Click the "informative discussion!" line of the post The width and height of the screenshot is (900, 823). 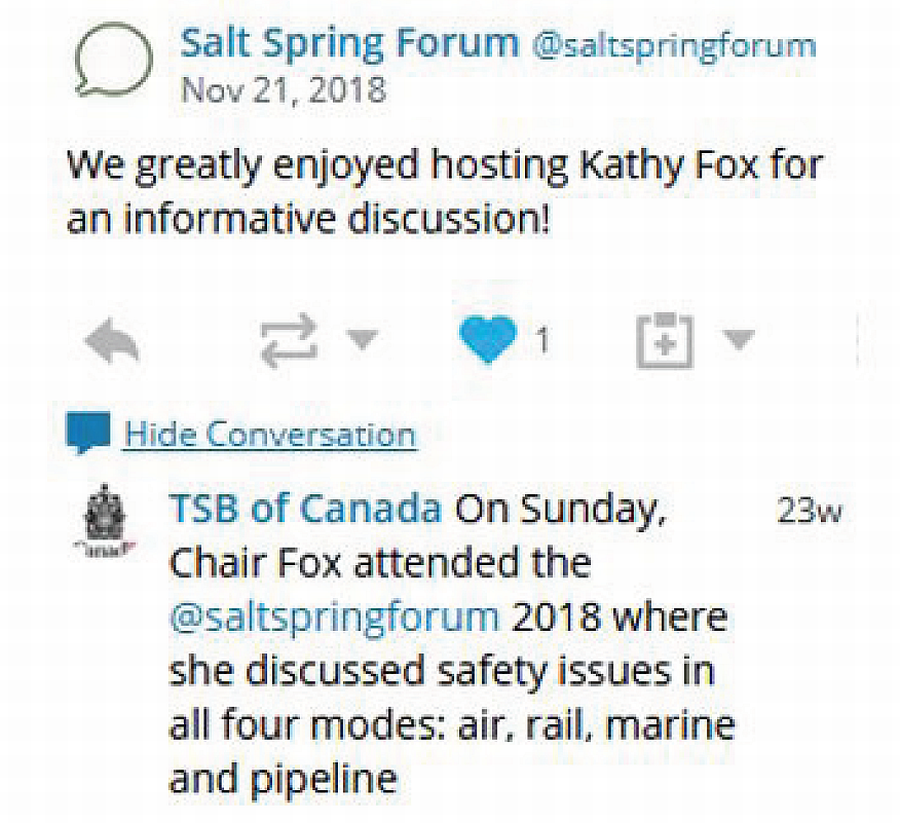pos(310,219)
